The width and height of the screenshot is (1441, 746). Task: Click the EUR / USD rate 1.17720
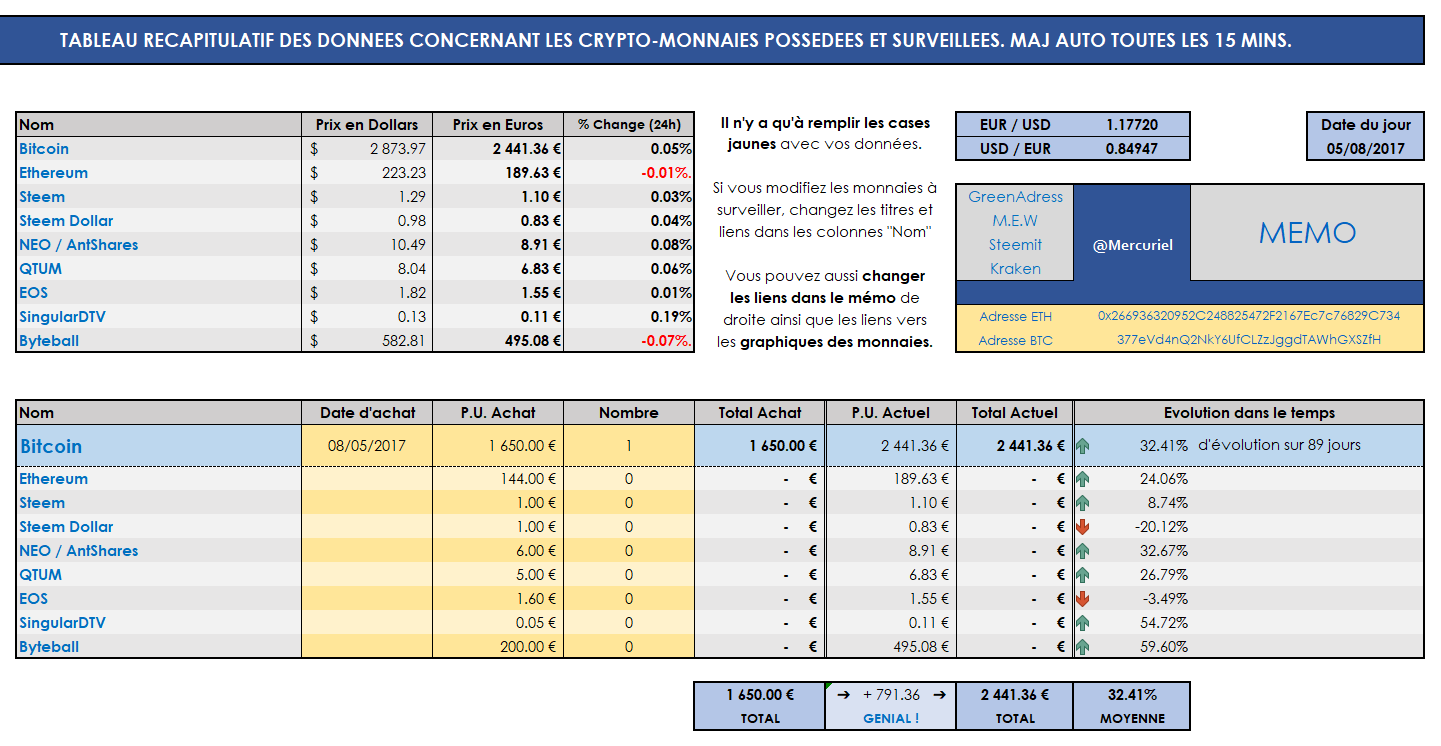(x=1132, y=125)
